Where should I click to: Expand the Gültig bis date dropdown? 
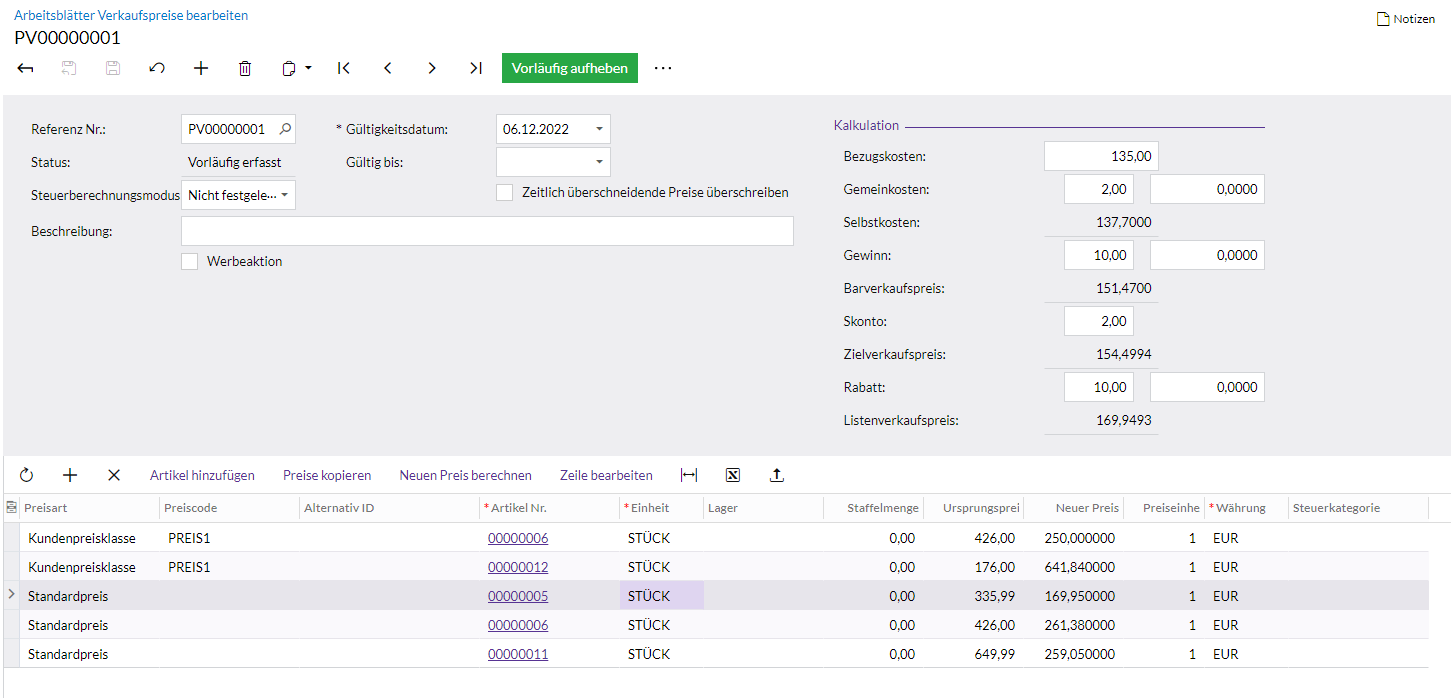click(x=598, y=162)
